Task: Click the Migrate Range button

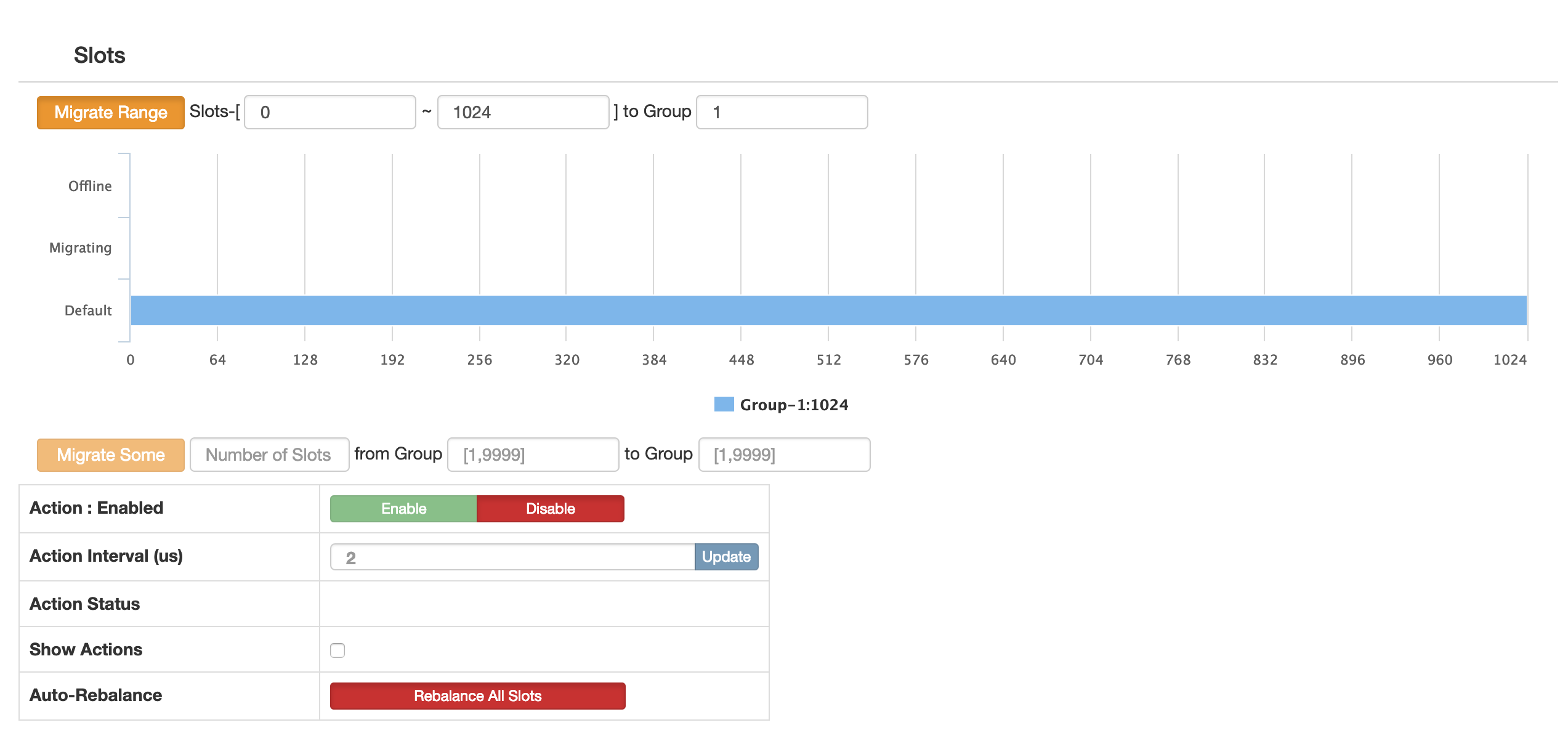Action: [x=111, y=112]
